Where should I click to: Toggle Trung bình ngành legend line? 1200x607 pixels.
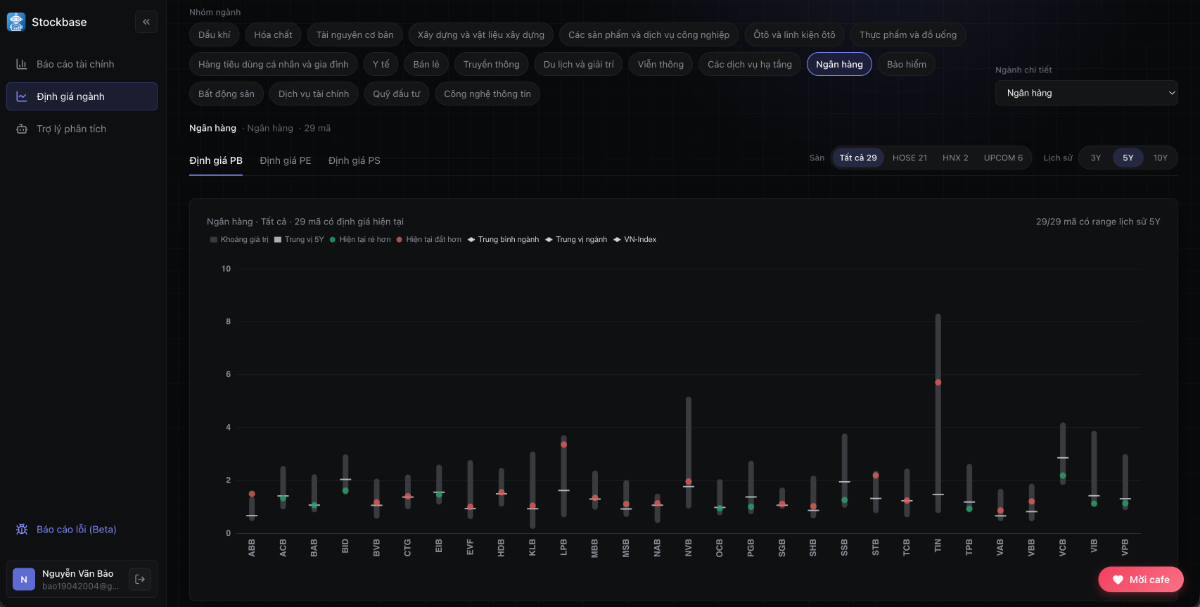504,240
